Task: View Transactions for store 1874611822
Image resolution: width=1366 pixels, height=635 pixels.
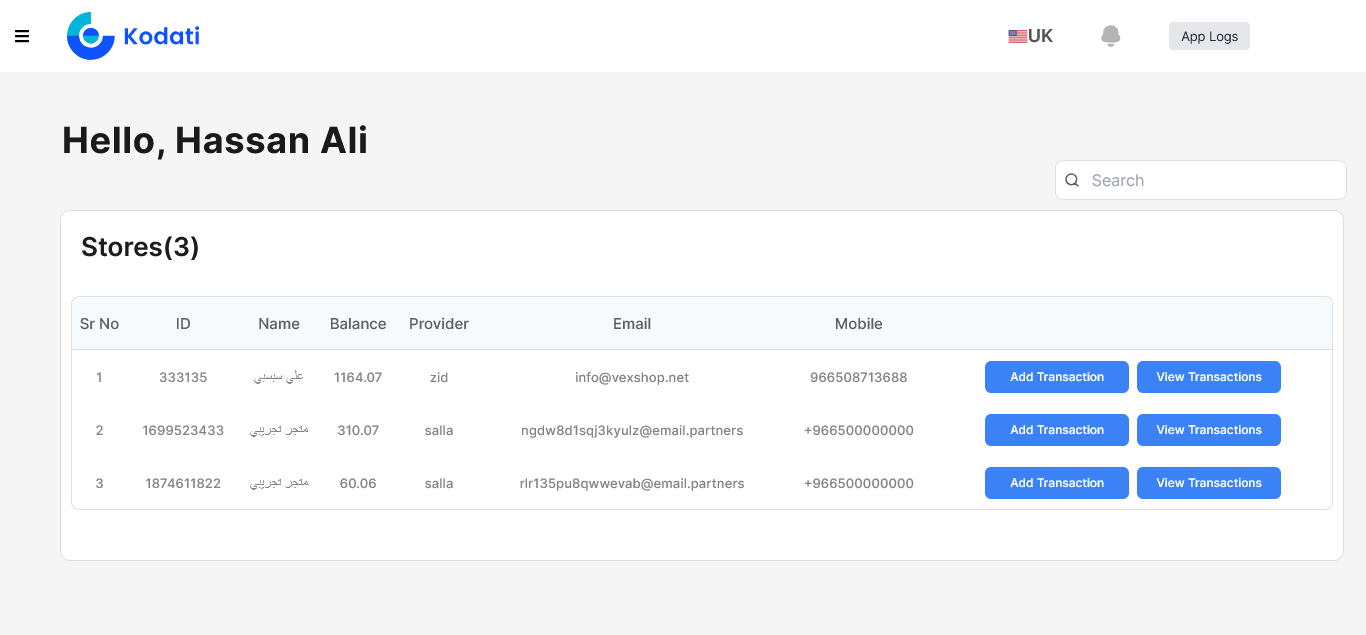Action: (x=1209, y=483)
